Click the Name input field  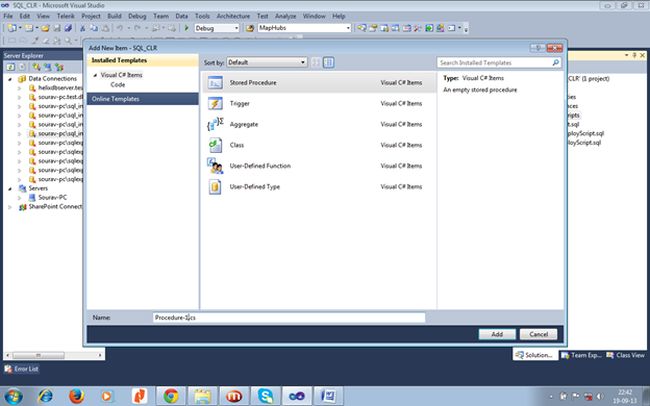click(289, 317)
